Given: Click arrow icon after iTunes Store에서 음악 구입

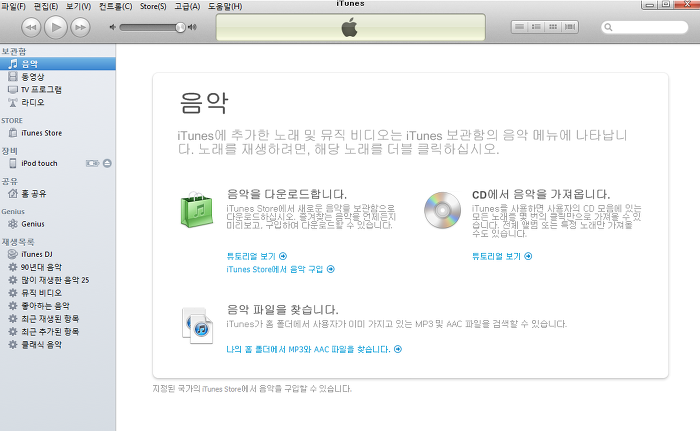Looking at the screenshot, I should click(x=331, y=269).
